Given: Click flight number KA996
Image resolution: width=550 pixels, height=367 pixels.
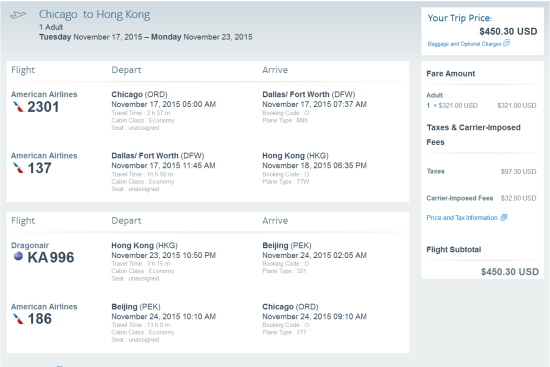Looking at the screenshot, I should coord(51,257).
